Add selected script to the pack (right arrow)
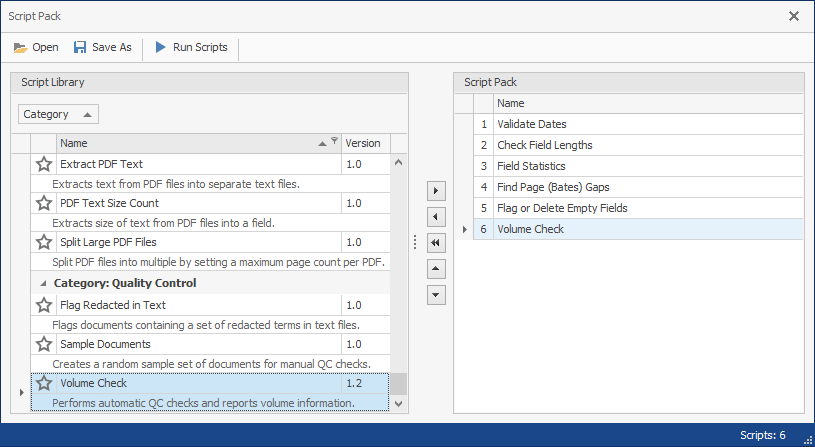 tap(435, 190)
